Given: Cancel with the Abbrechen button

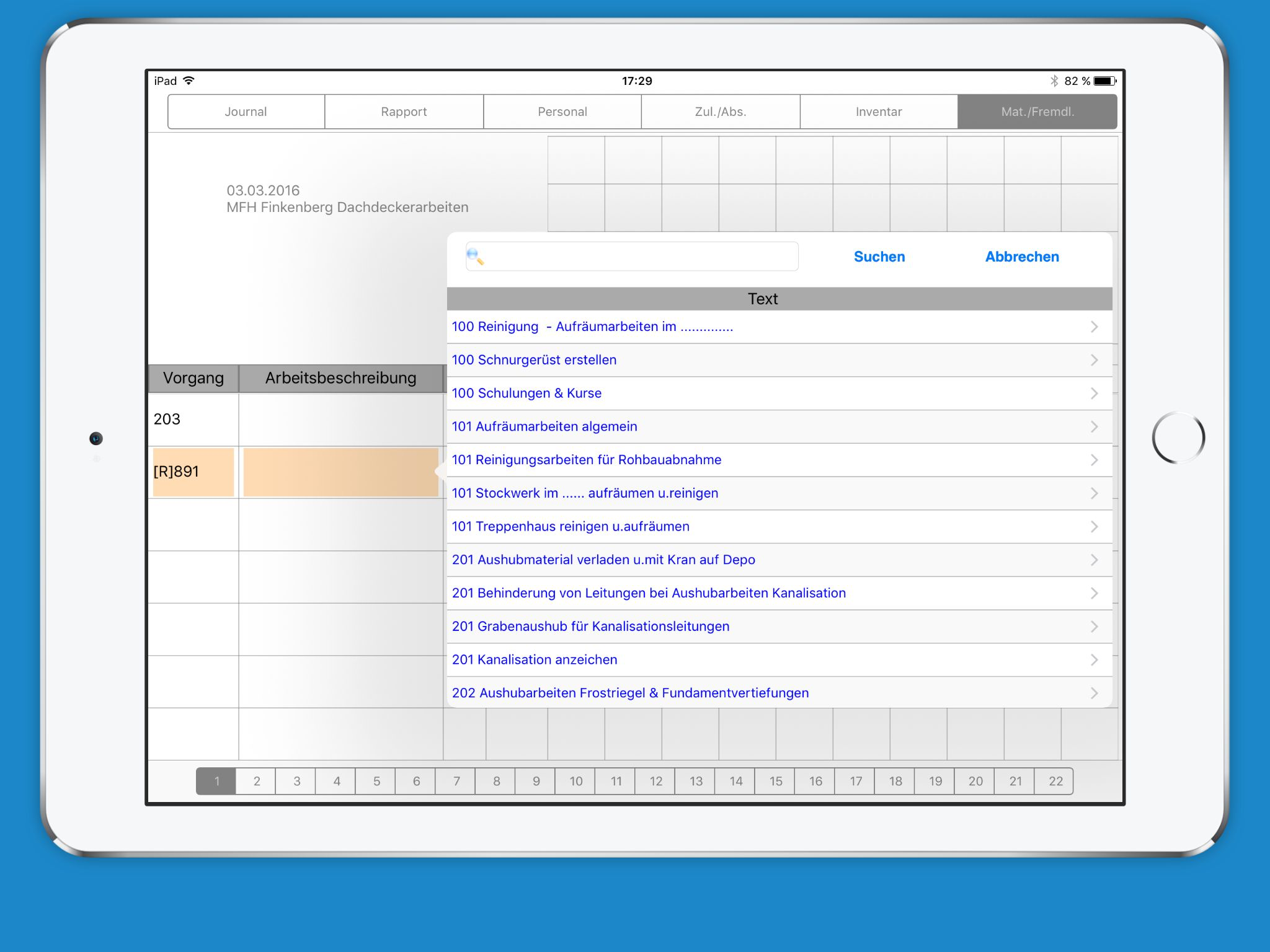Looking at the screenshot, I should coord(1021,257).
